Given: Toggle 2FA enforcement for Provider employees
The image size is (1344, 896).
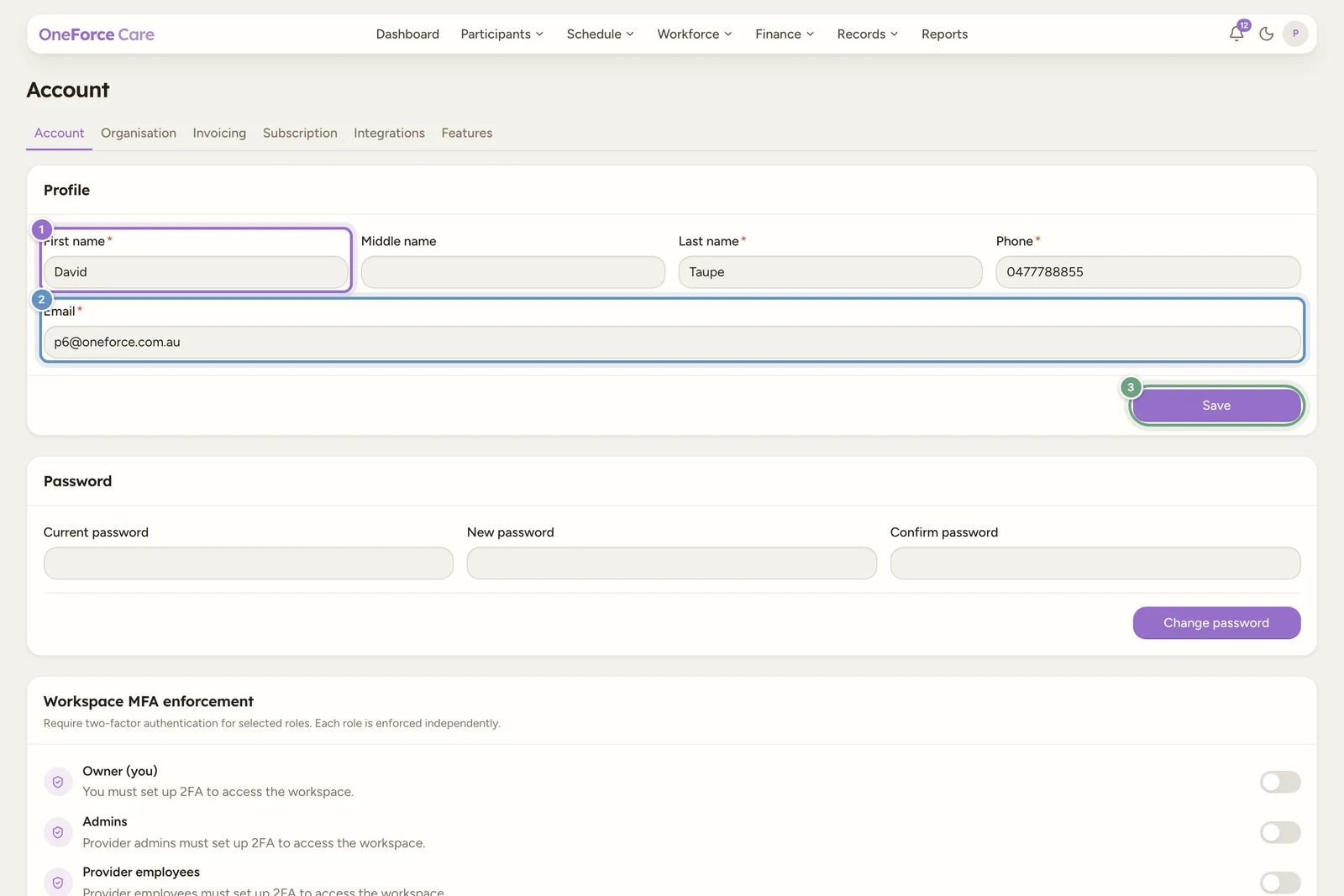Looking at the screenshot, I should pos(1280,883).
